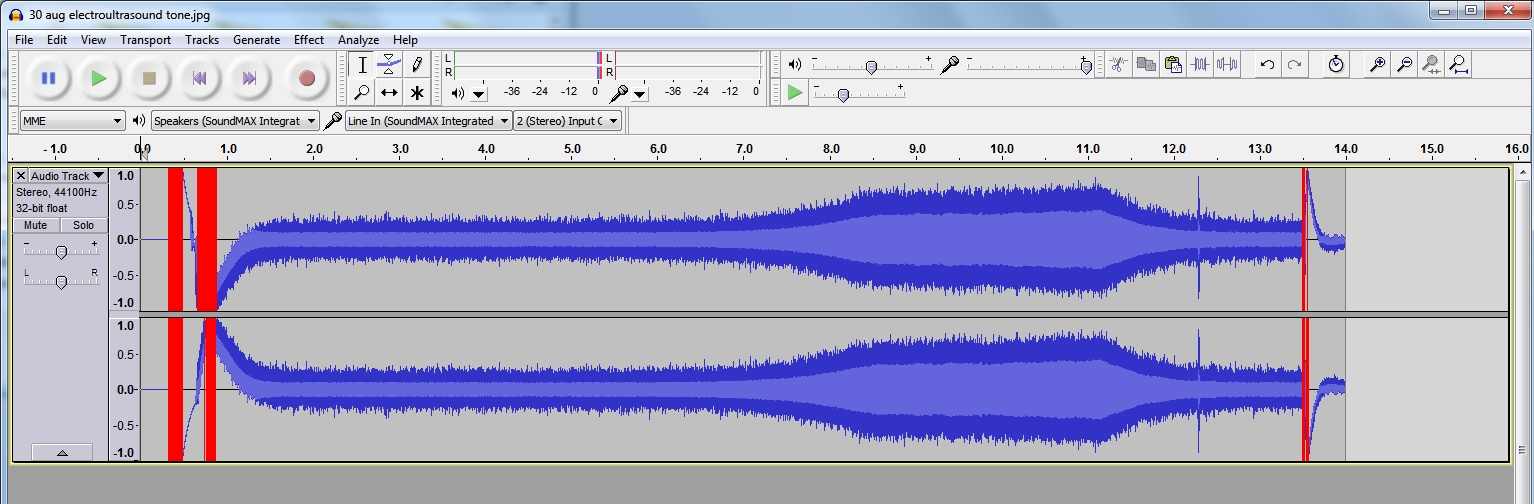The height and width of the screenshot is (504, 1534).
Task: Solo the Audio Track
Action: point(83,225)
